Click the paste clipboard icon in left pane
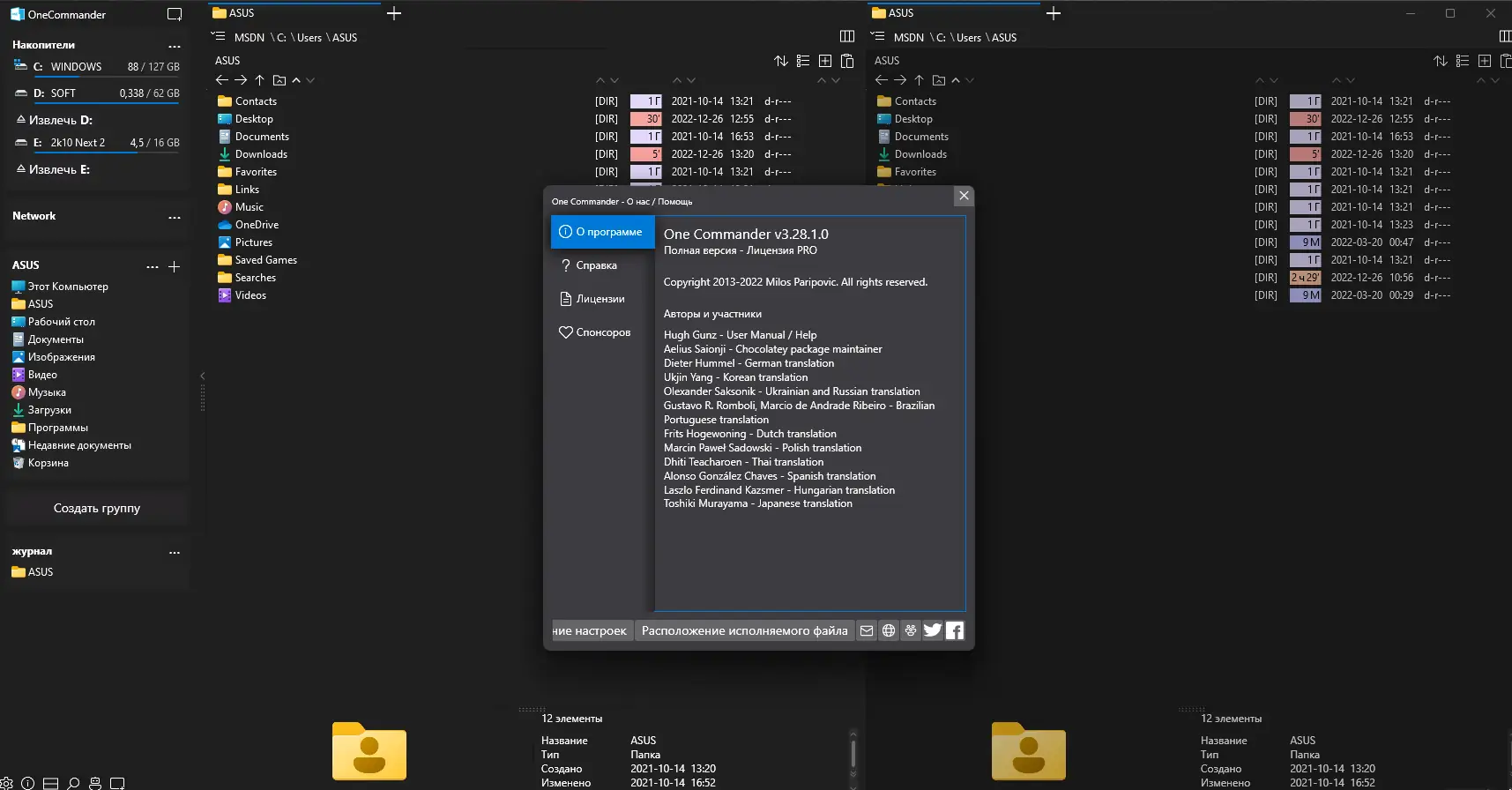Screen dimensions: 1512x790 [x=847, y=61]
